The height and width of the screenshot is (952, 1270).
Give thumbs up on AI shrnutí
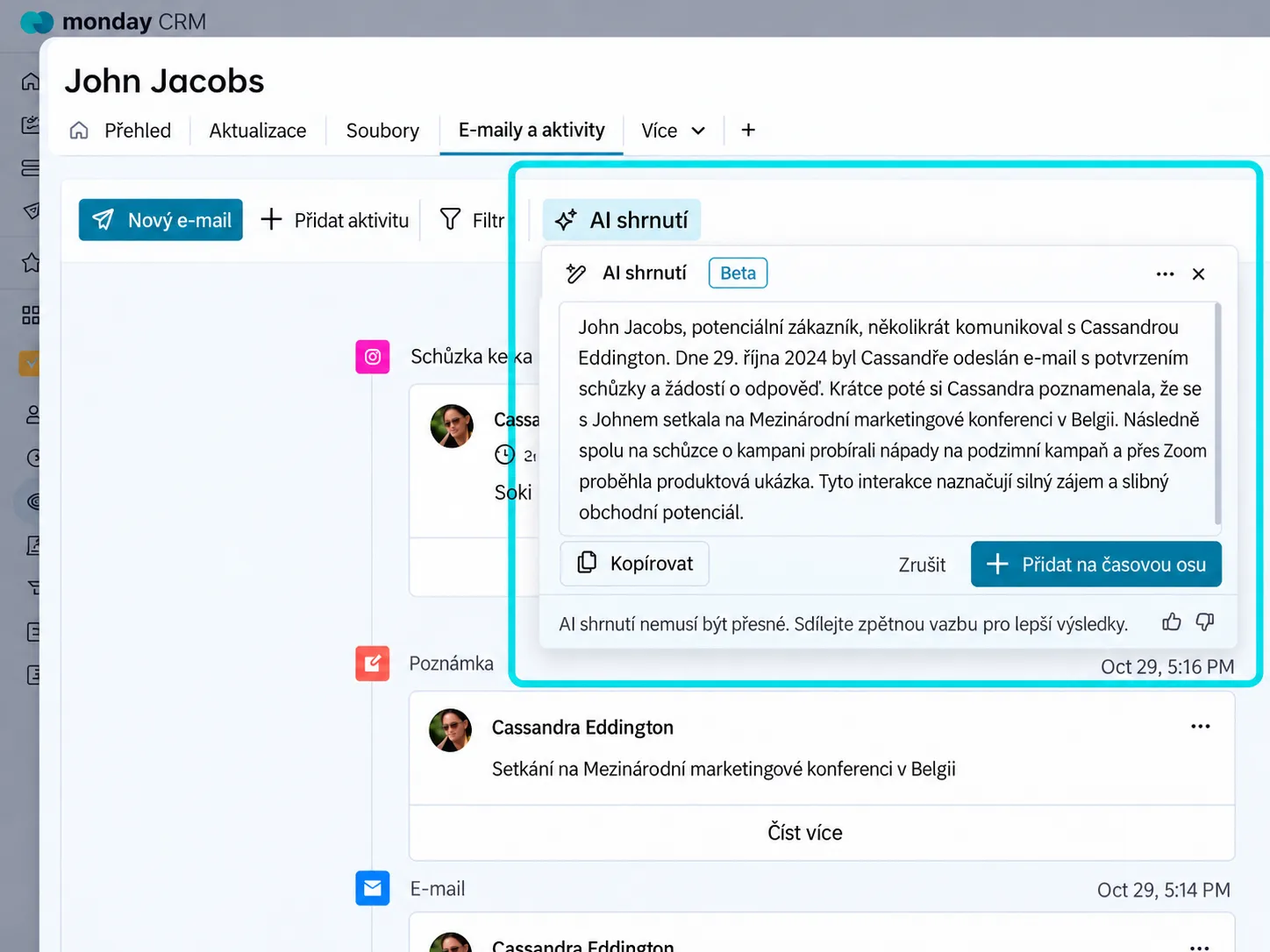coord(1171,622)
